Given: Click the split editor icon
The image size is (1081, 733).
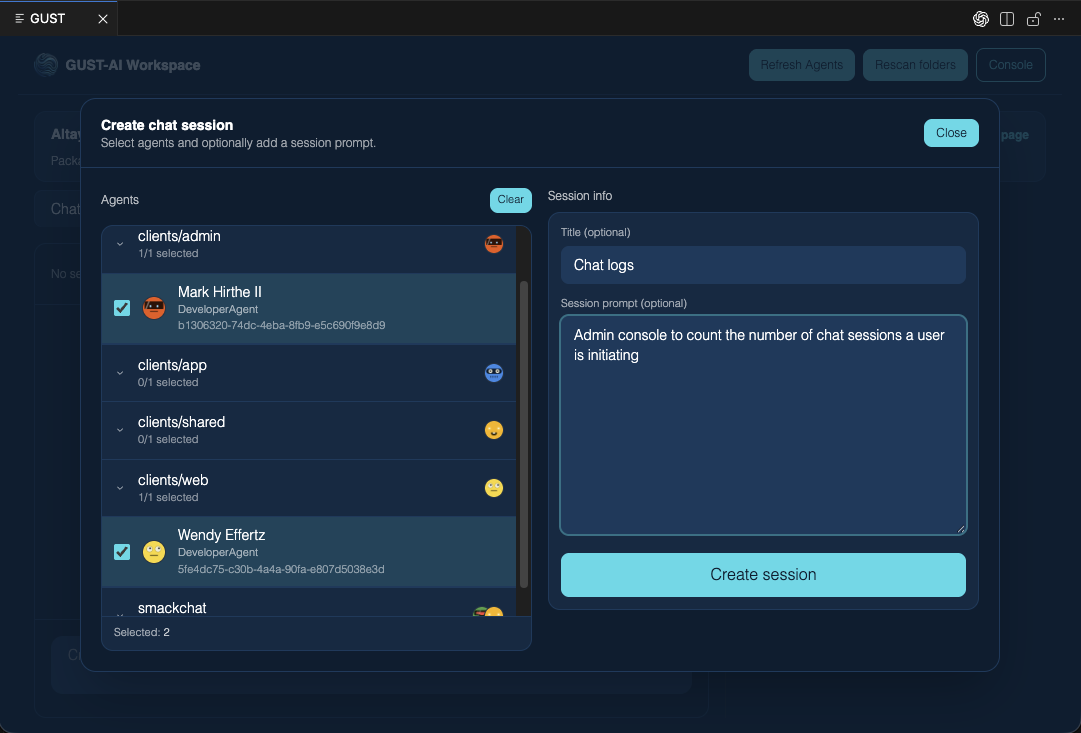Looking at the screenshot, I should pos(1007,19).
